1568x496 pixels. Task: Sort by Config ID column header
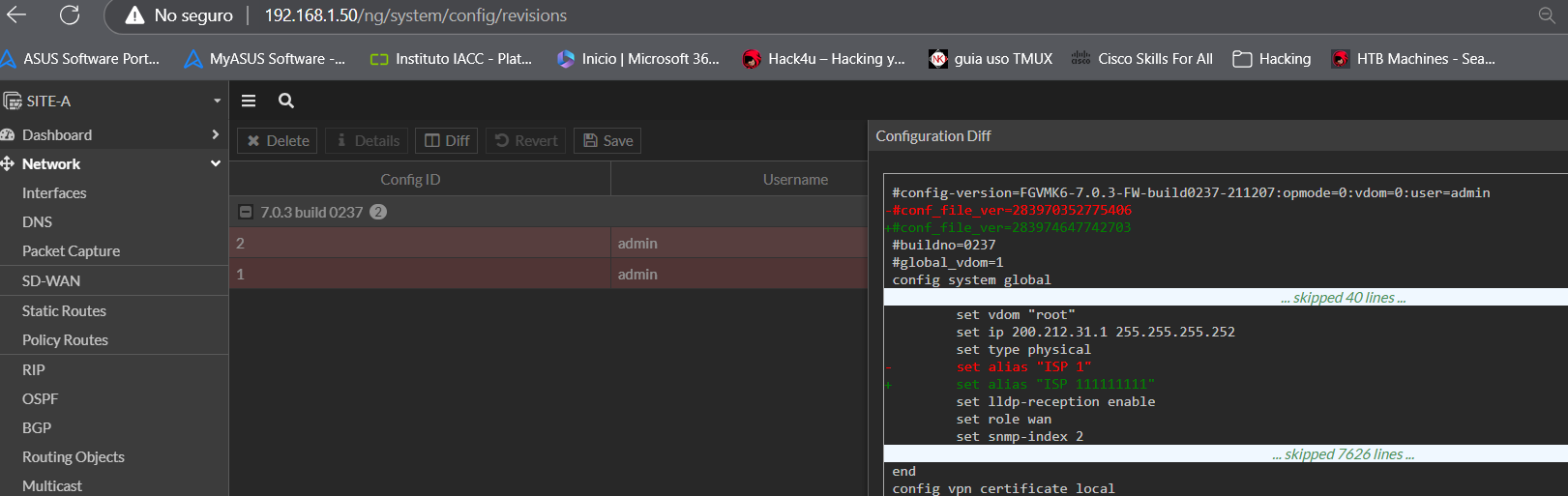(x=410, y=179)
